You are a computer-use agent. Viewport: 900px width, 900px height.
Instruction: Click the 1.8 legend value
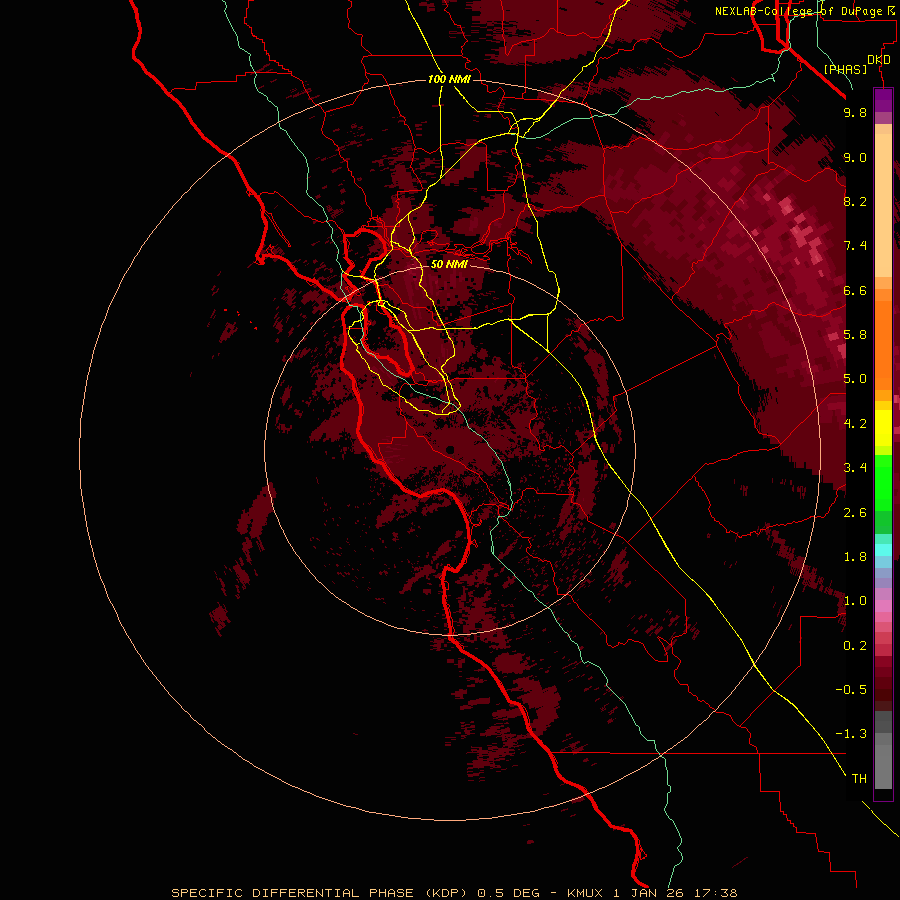(855, 557)
